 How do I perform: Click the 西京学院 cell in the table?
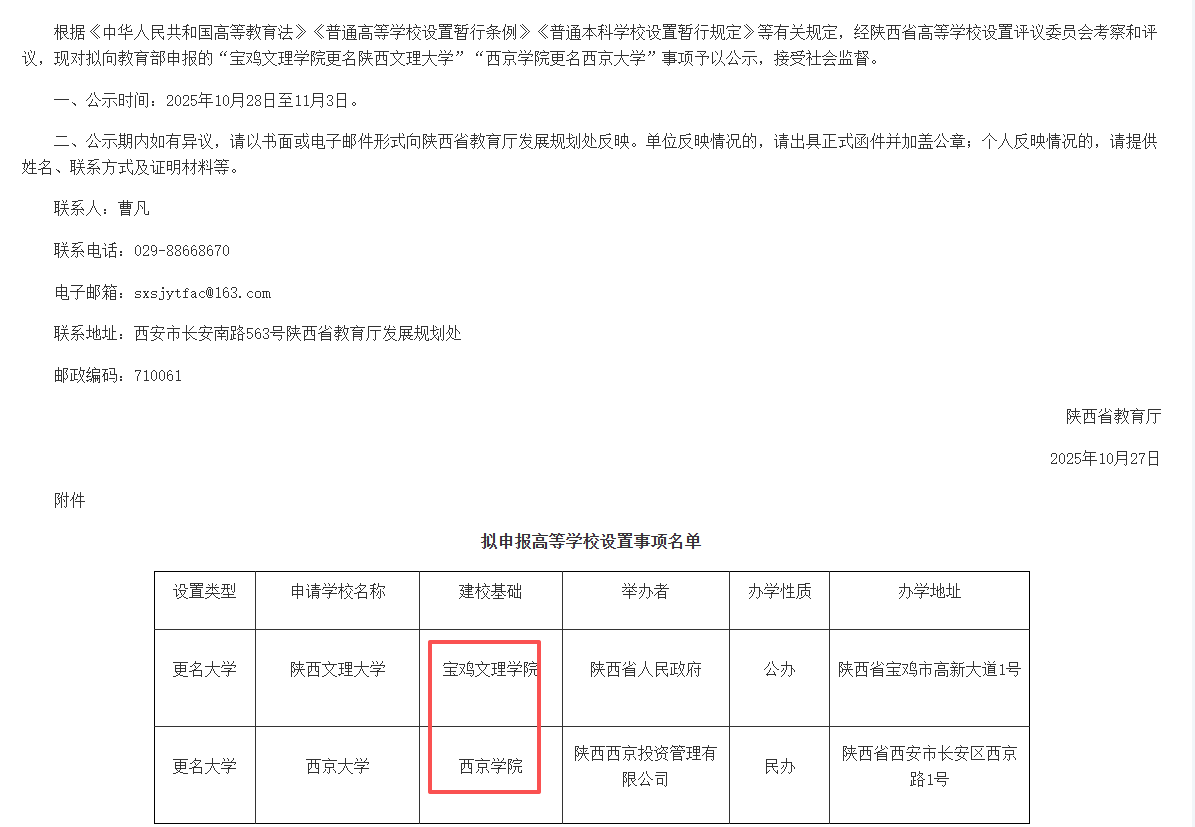click(490, 766)
